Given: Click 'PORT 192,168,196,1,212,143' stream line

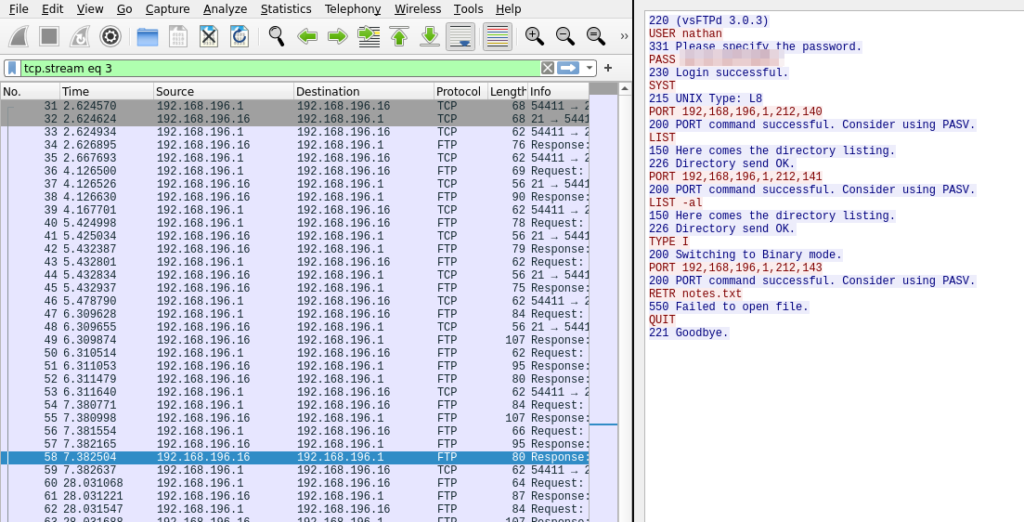Looking at the screenshot, I should pos(735,268).
